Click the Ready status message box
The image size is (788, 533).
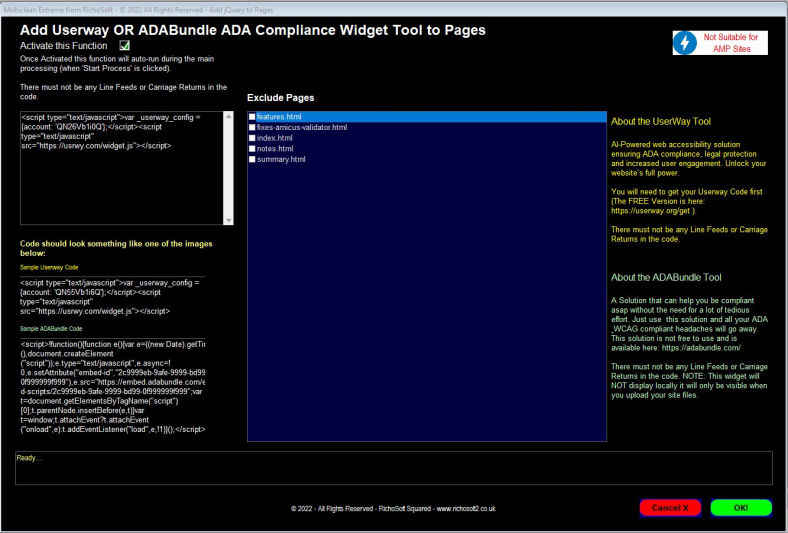[x=393, y=468]
